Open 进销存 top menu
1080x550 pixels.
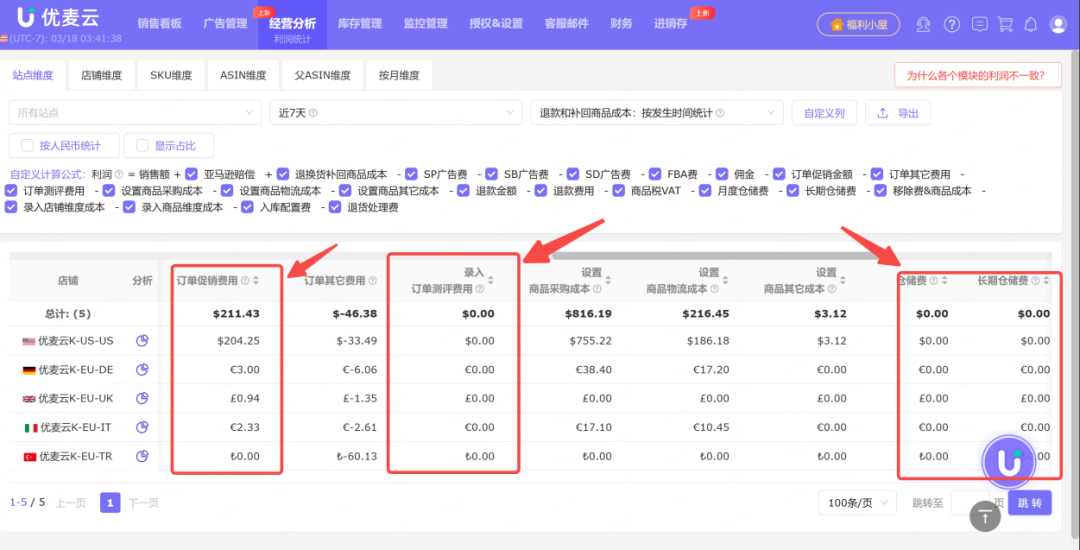pos(671,24)
